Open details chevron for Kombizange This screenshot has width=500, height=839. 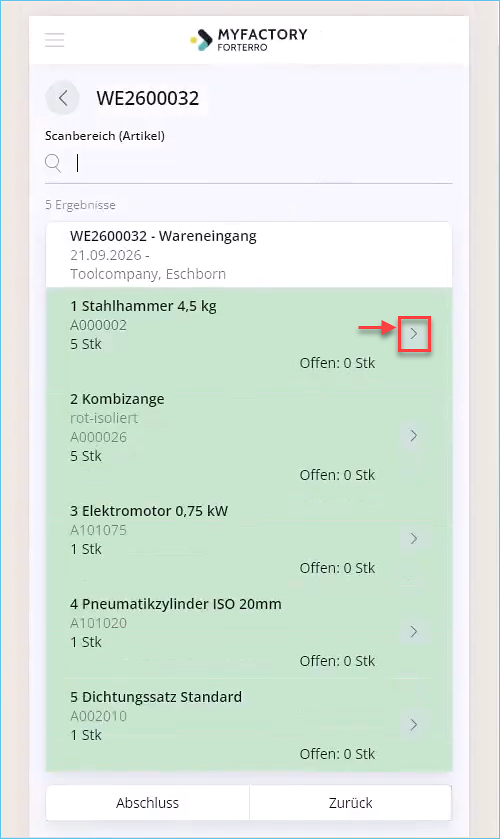(414, 436)
